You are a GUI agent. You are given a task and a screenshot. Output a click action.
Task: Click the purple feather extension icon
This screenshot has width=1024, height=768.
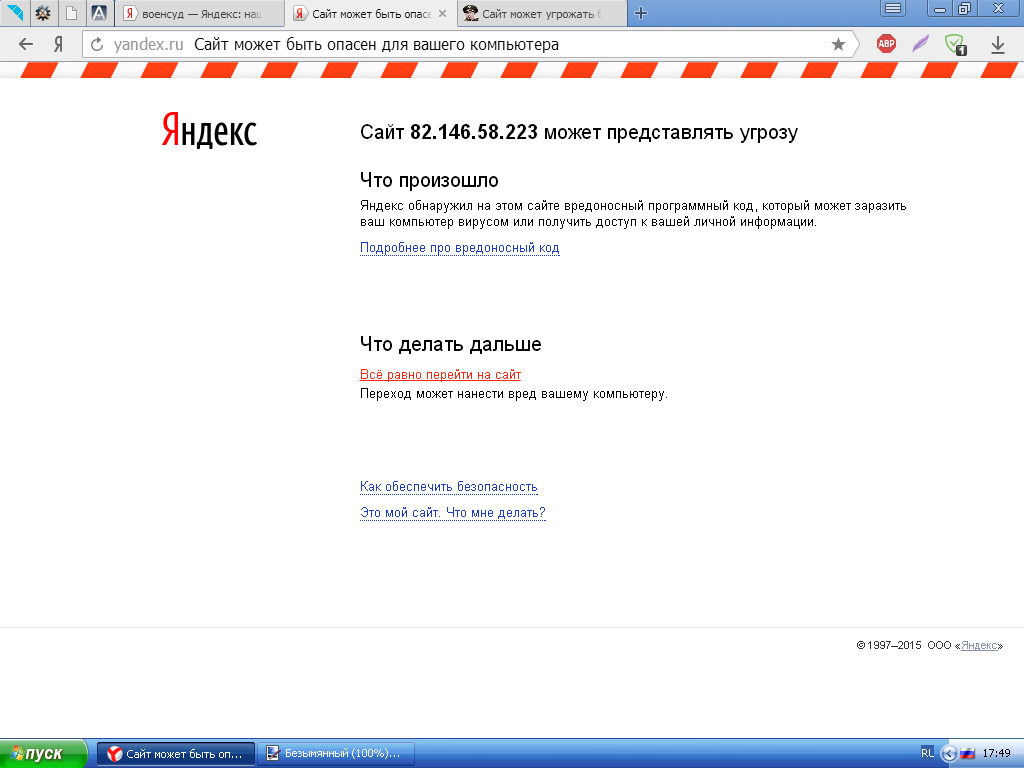(x=920, y=44)
